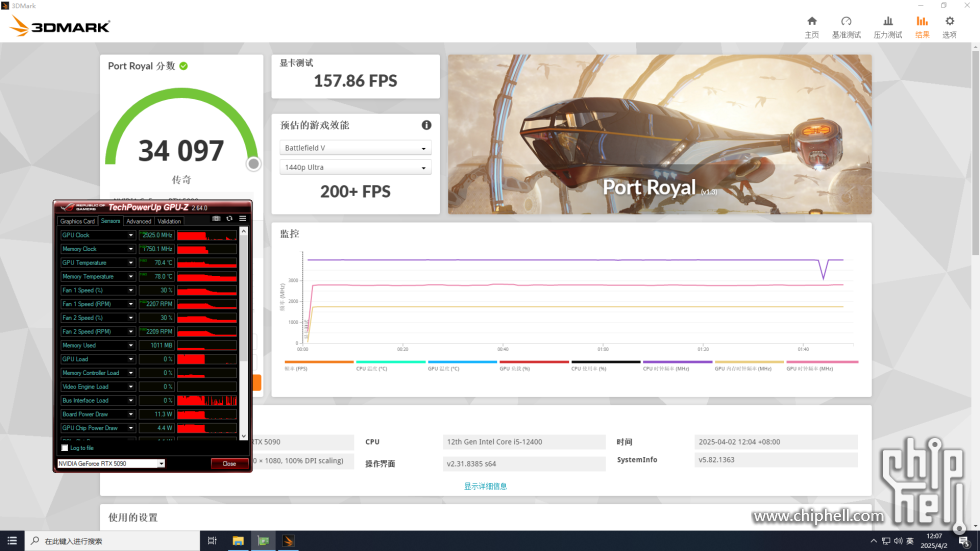Click the 200+ FPS estimated performance value
This screenshot has height=551, width=980.
tap(355, 191)
